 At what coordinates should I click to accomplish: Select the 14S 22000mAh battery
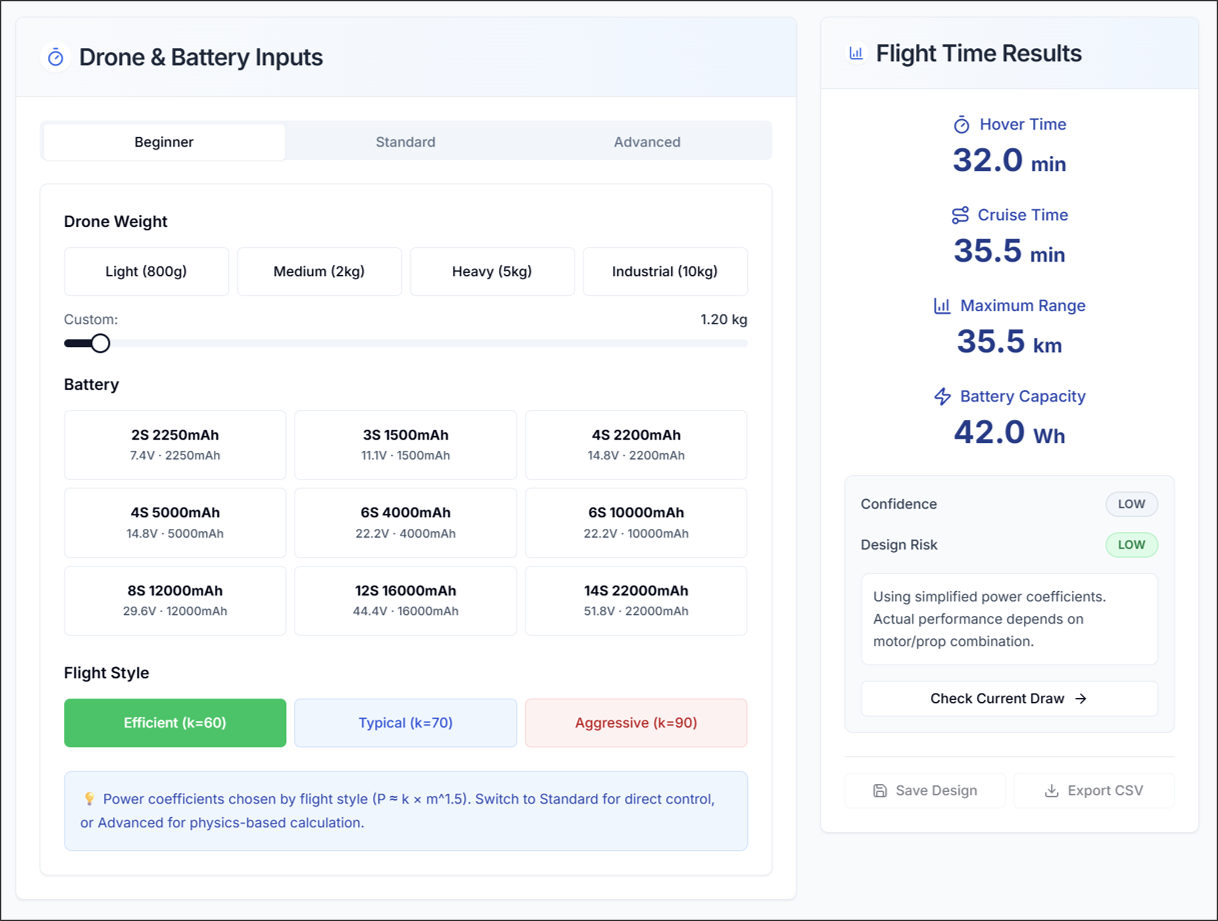(635, 600)
